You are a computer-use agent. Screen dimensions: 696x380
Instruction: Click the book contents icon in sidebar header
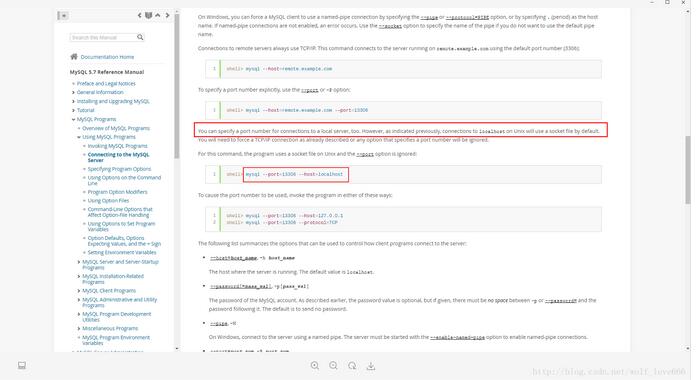(x=149, y=15)
